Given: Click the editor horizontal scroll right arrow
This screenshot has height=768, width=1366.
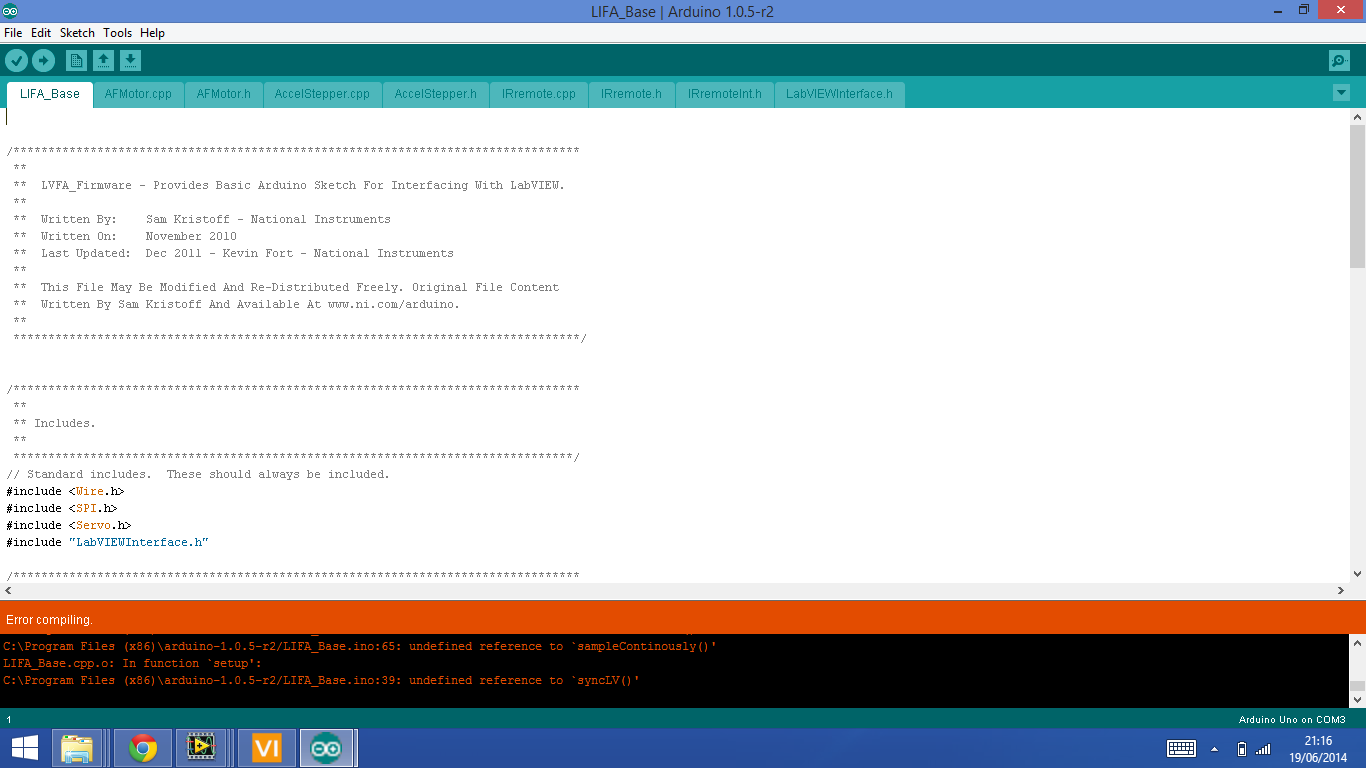Looking at the screenshot, I should [1341, 591].
